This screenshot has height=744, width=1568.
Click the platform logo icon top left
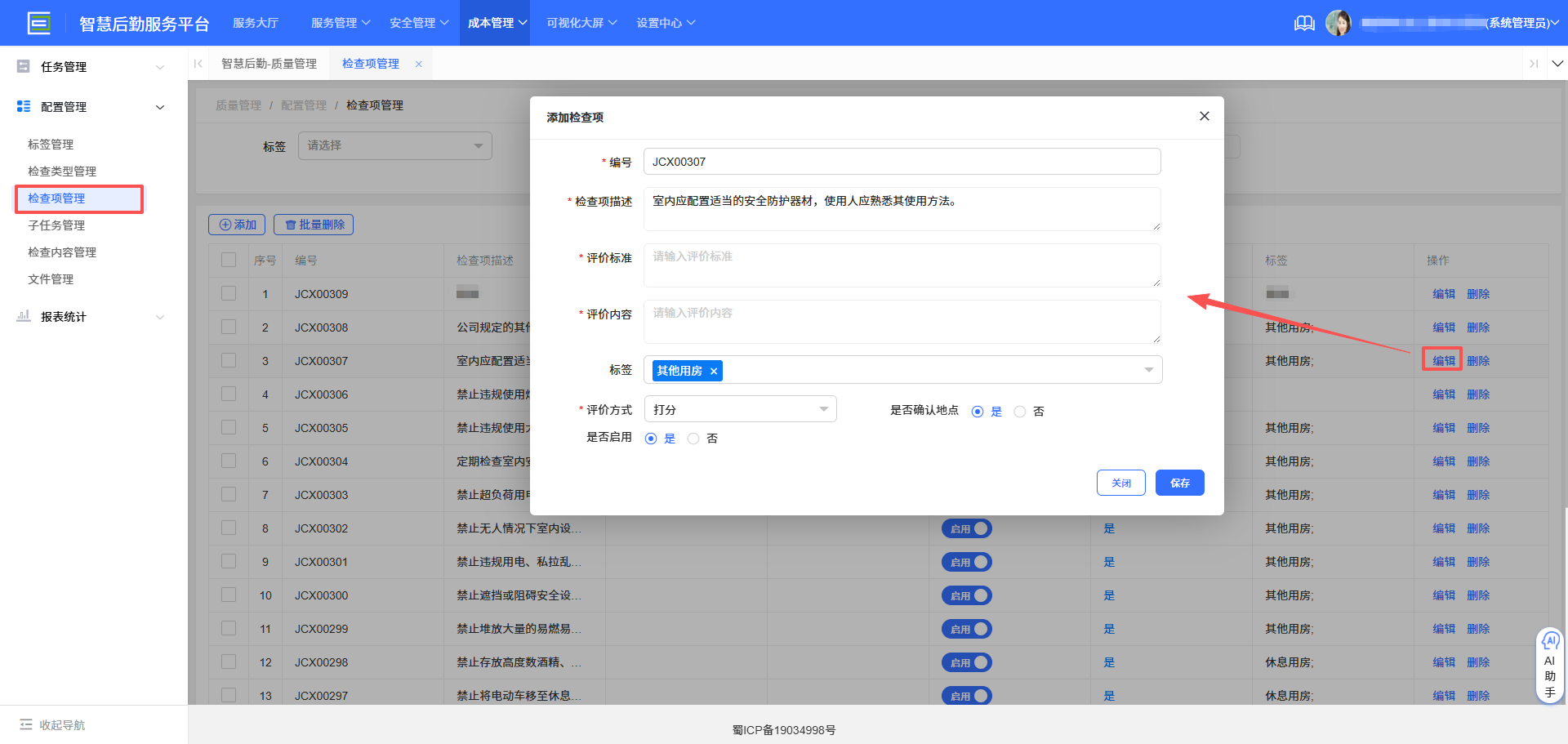click(x=38, y=23)
